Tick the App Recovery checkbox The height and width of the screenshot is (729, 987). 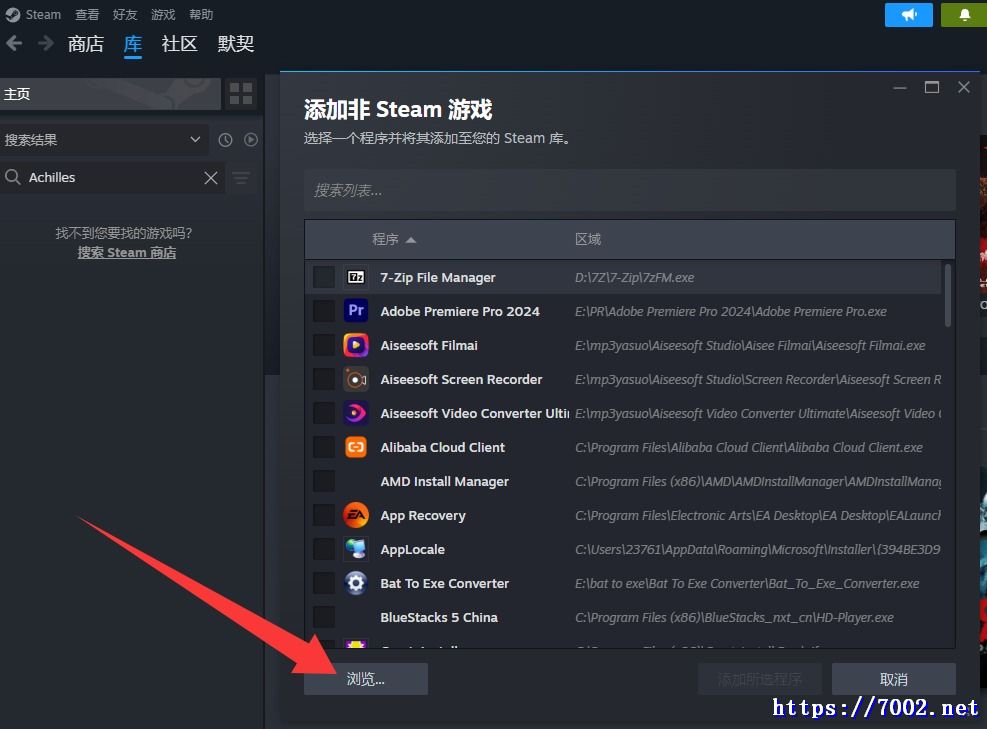pyautogui.click(x=324, y=515)
